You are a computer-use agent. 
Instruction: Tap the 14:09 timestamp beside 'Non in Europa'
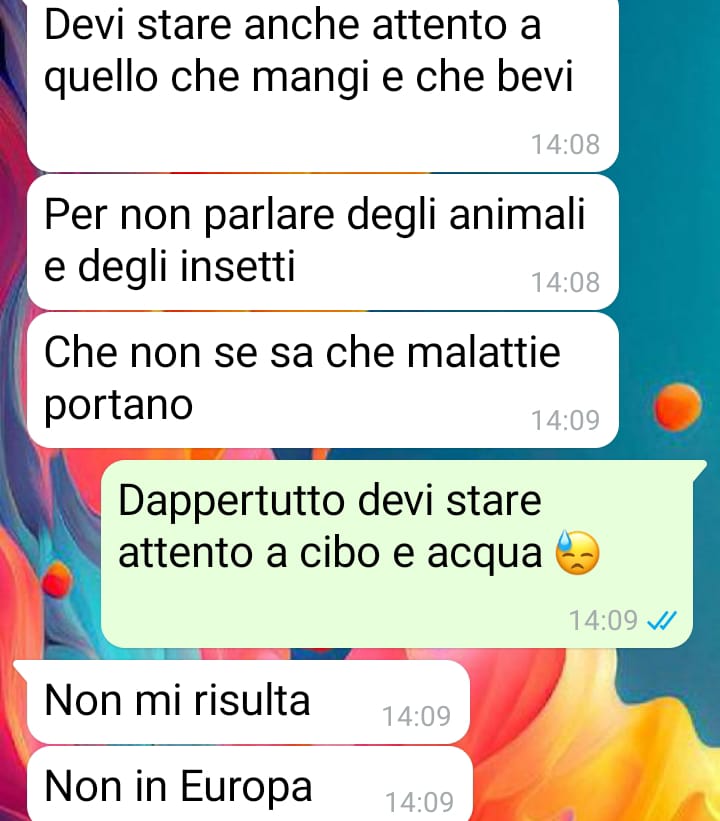[x=419, y=802]
